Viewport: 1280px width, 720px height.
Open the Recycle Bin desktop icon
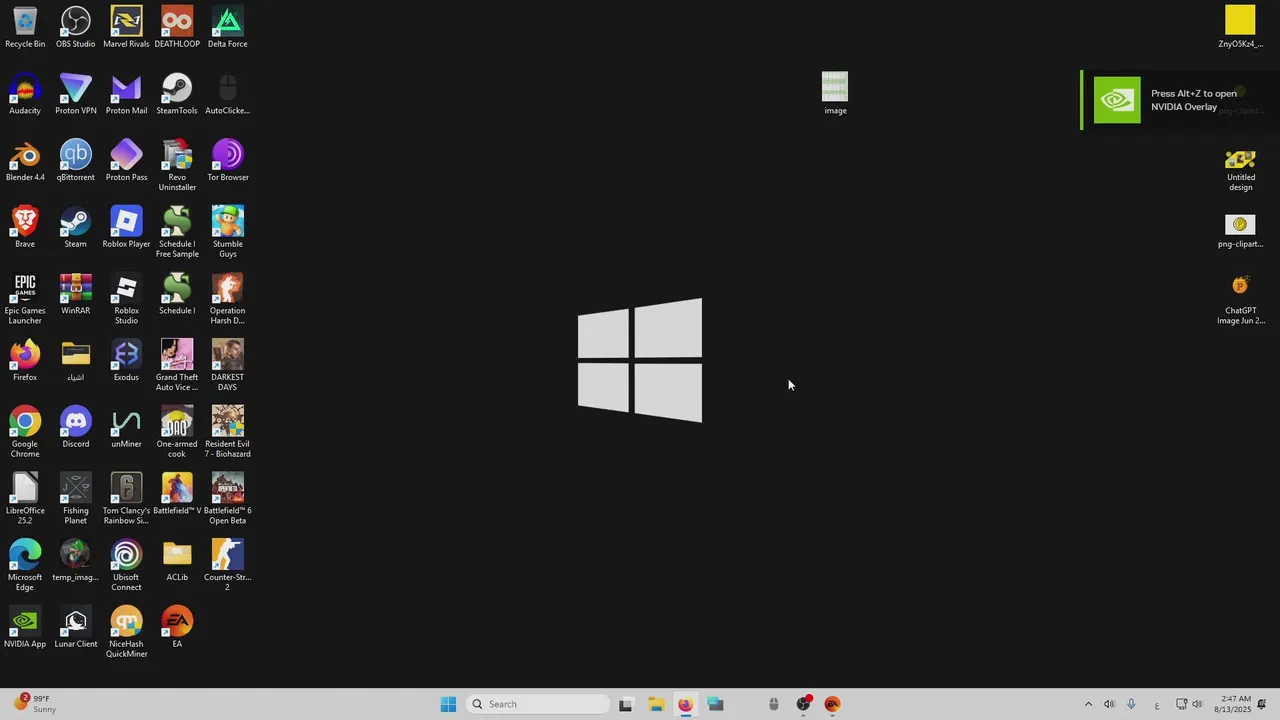click(x=25, y=27)
